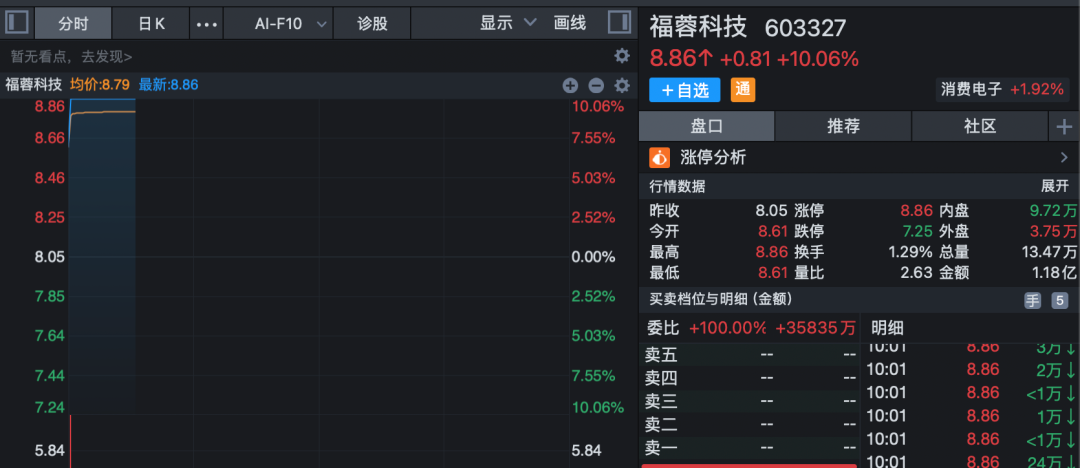
Task: Click the 买卖档位与明细 (金额) section header
Action: coord(720,299)
